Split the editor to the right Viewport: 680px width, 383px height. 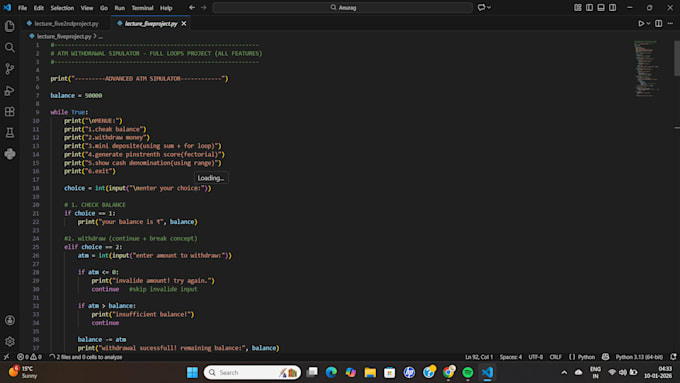(659, 23)
